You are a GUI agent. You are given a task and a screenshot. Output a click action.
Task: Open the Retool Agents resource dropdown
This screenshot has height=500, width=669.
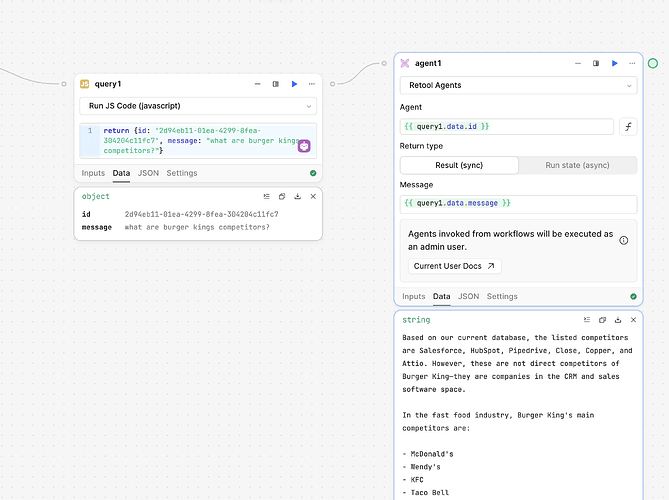point(517,85)
